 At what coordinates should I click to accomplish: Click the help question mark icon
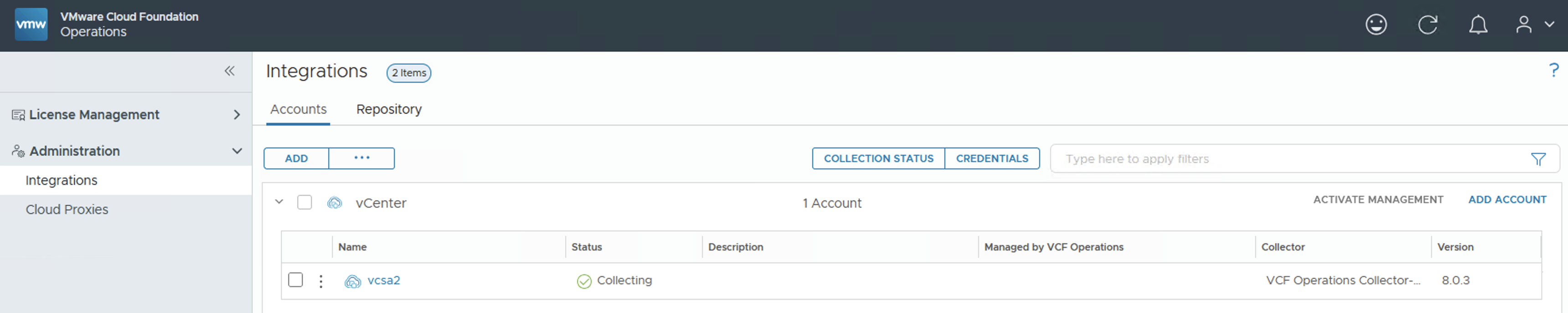point(1553,71)
